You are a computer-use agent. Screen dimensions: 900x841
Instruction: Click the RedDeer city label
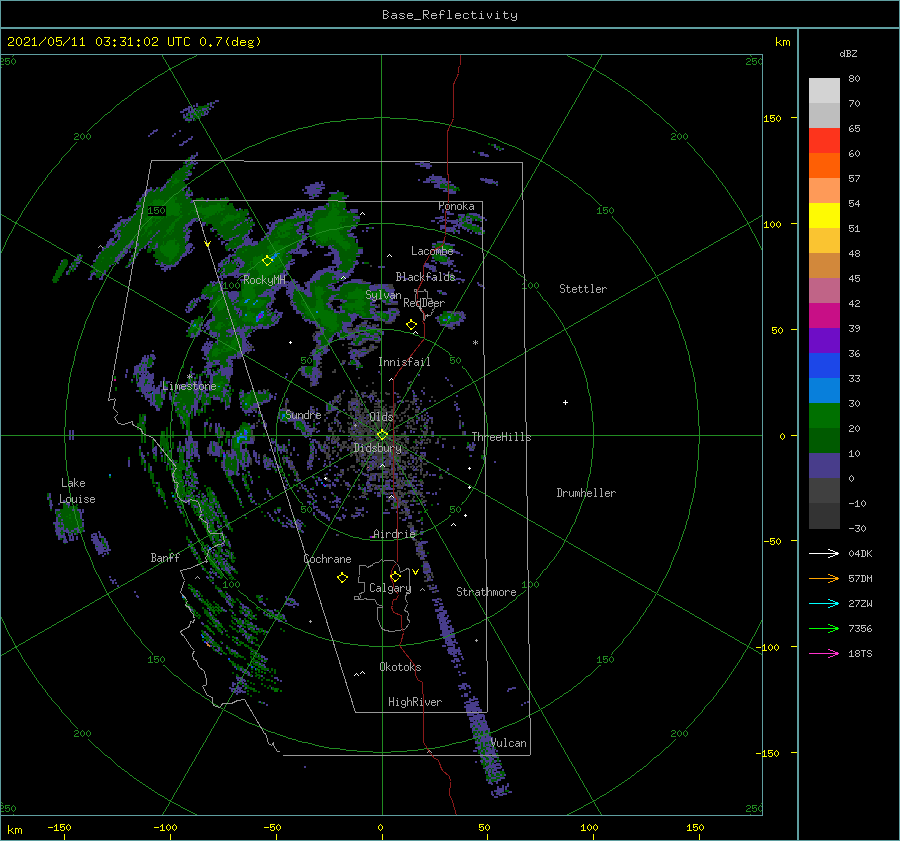pos(424,303)
